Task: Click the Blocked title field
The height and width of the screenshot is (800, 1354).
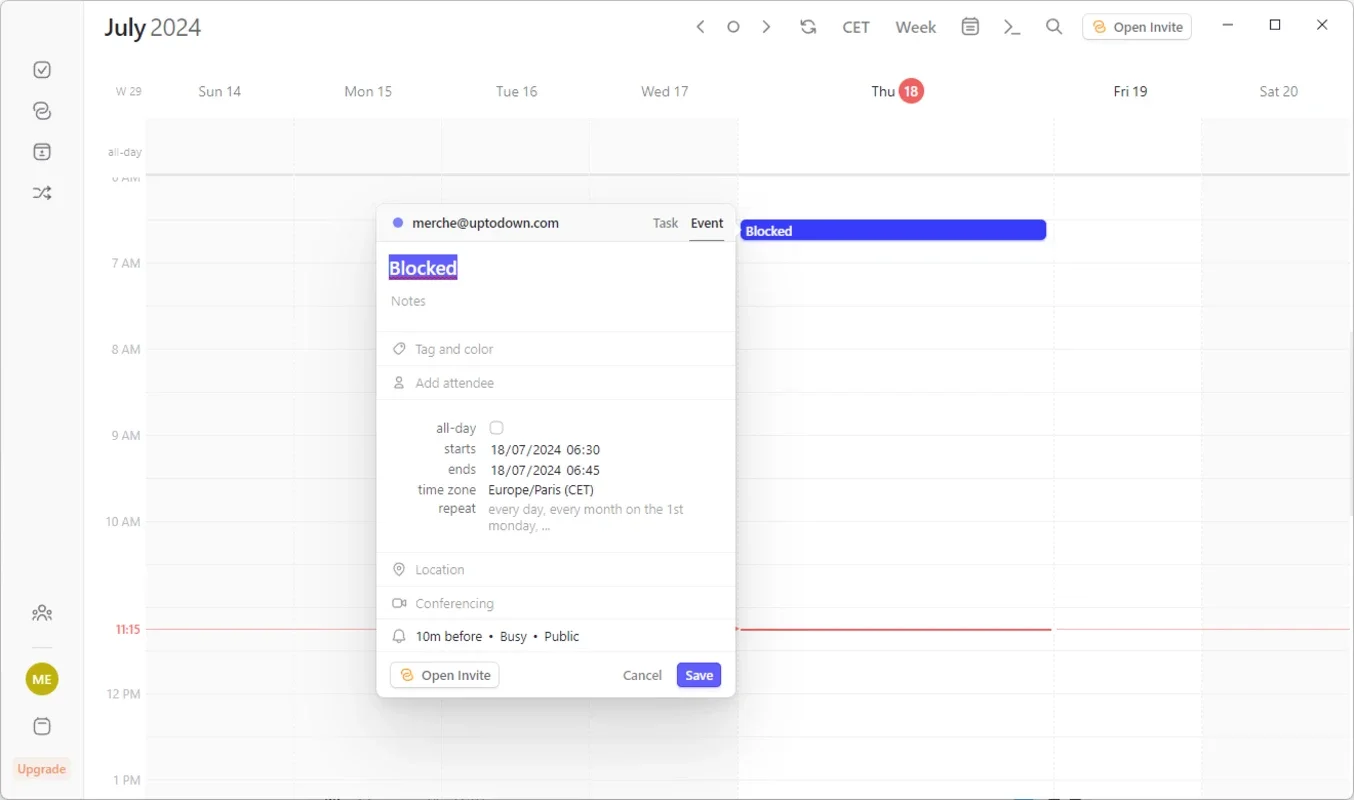Action: (423, 268)
